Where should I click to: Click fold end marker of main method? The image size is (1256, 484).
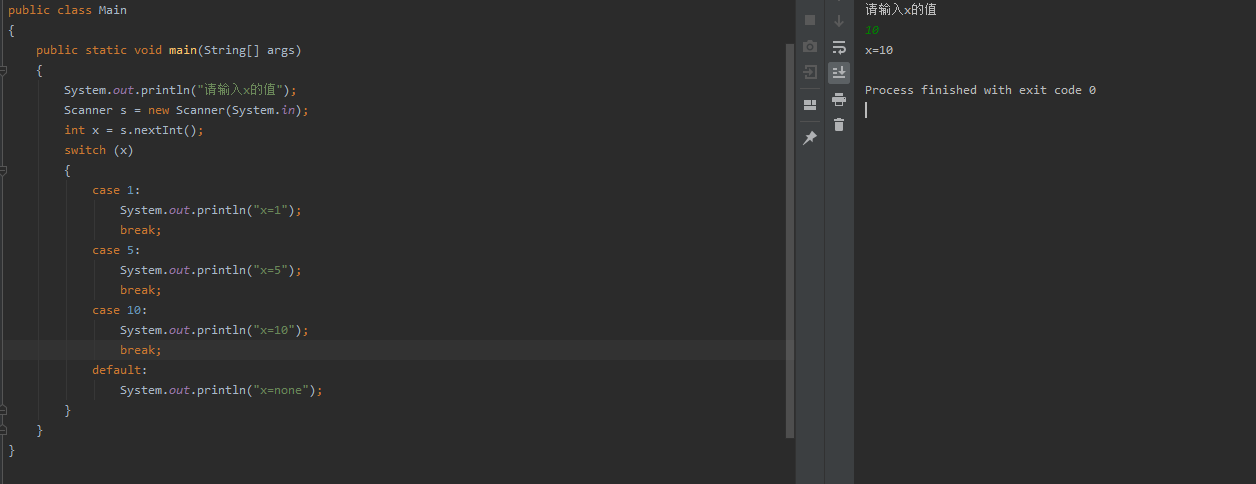3,430
